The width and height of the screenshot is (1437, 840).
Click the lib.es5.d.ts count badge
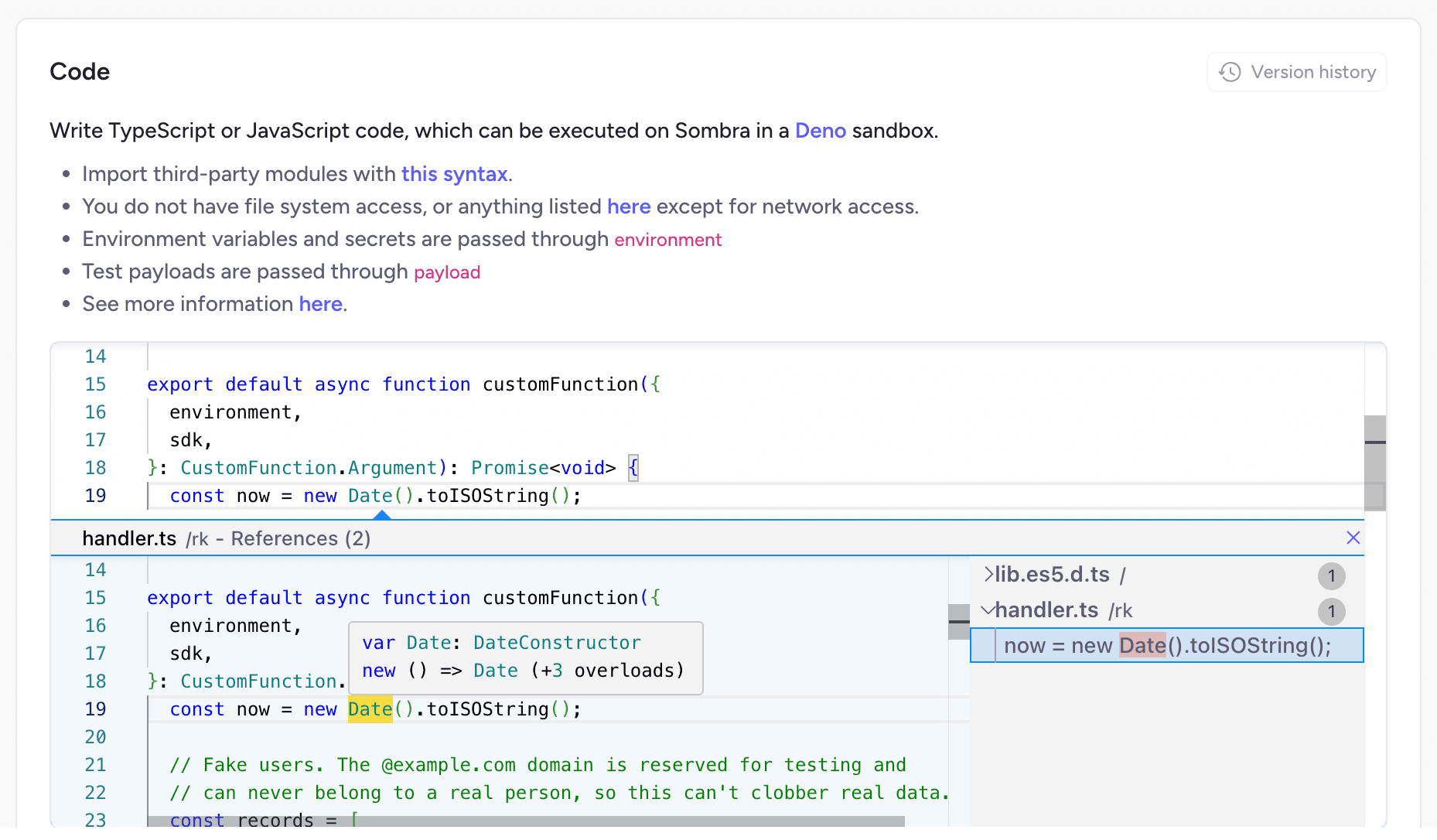click(1331, 575)
